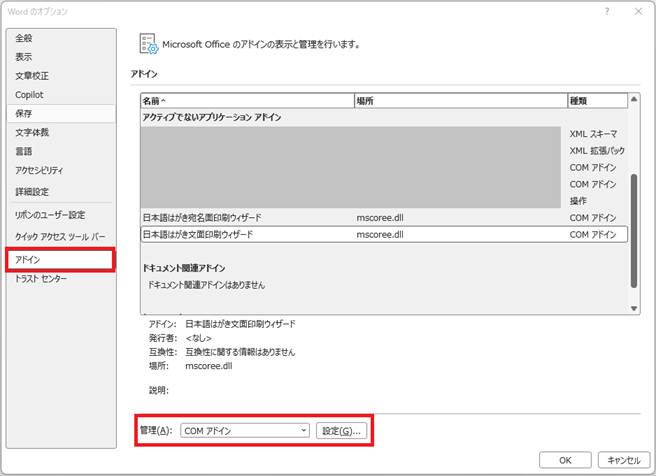The width and height of the screenshot is (656, 476).
Task: Click the 操作 type entry
Action: click(578, 201)
